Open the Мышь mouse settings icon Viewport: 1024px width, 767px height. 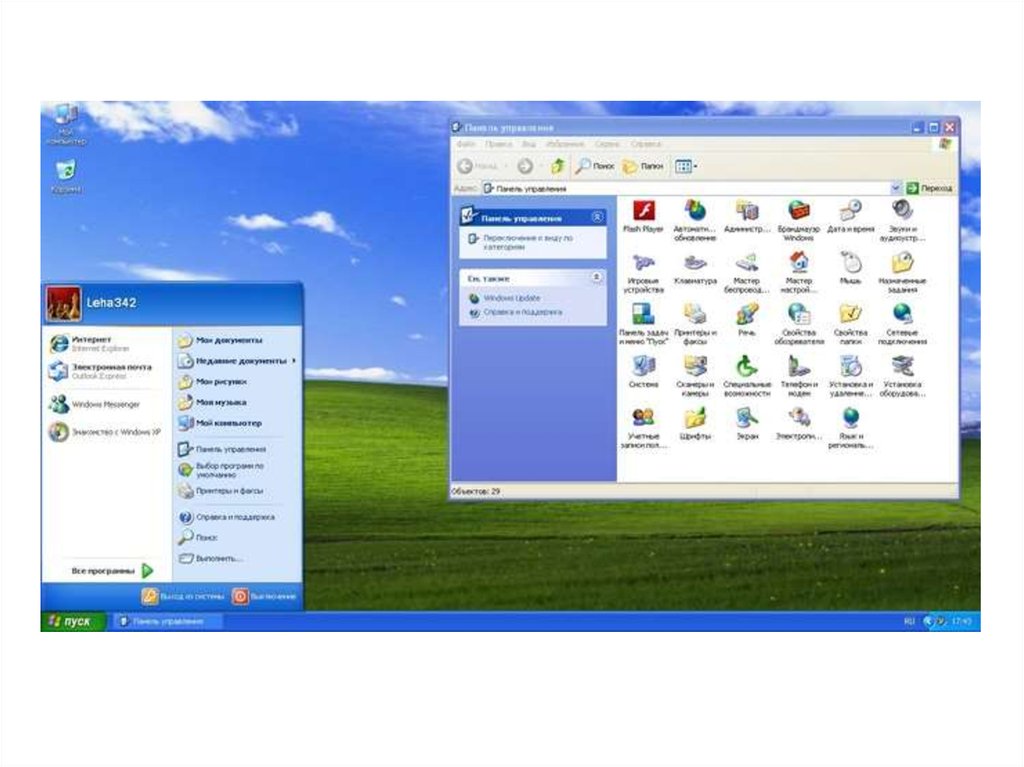850,264
